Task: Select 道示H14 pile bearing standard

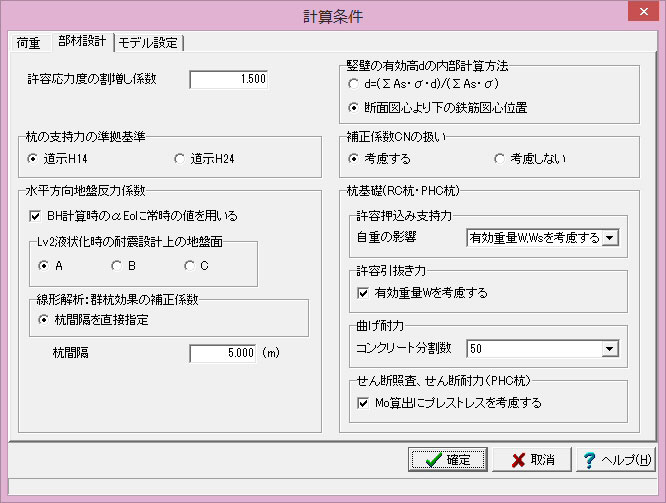Action: point(57,159)
